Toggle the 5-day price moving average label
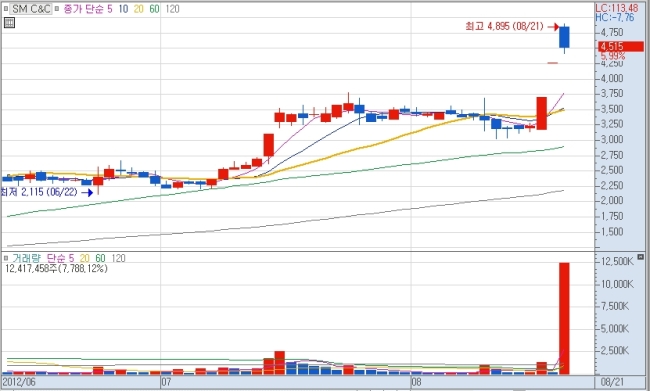650x391 pixels. (109, 9)
